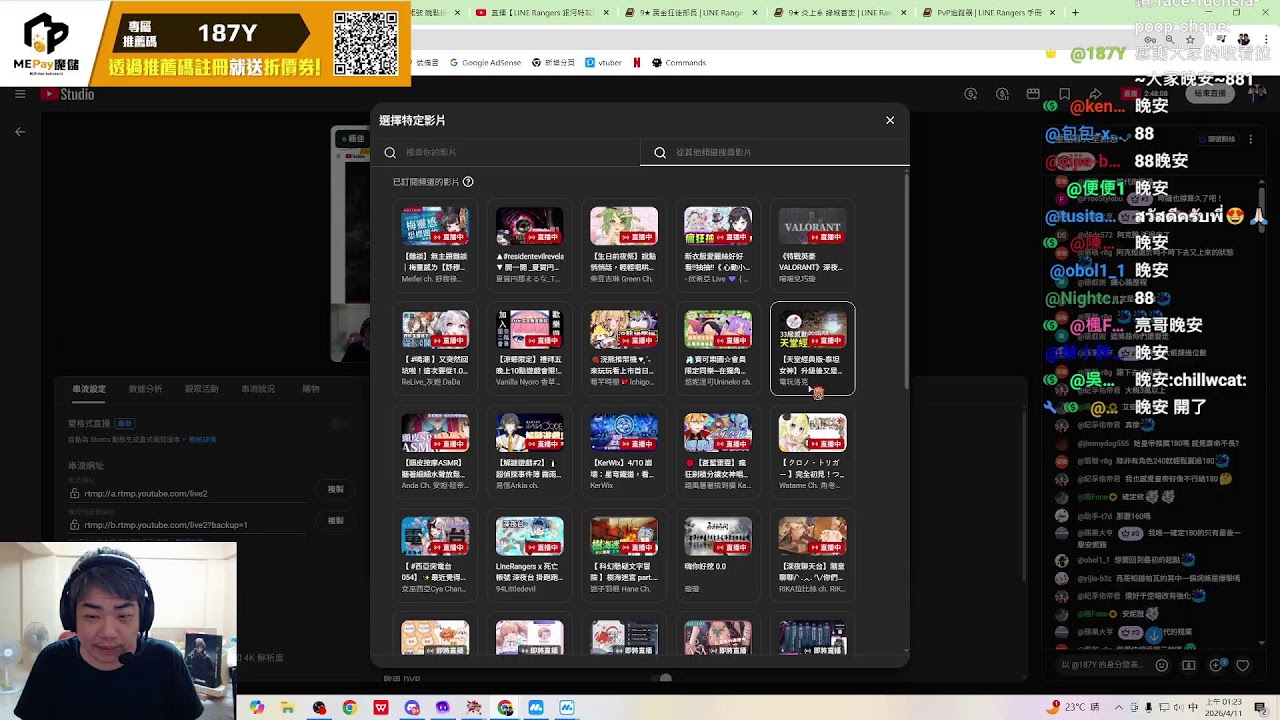Select the 天堂經典版 泰坦女神 video
The width and height of the screenshot is (1280, 720).
812,348
